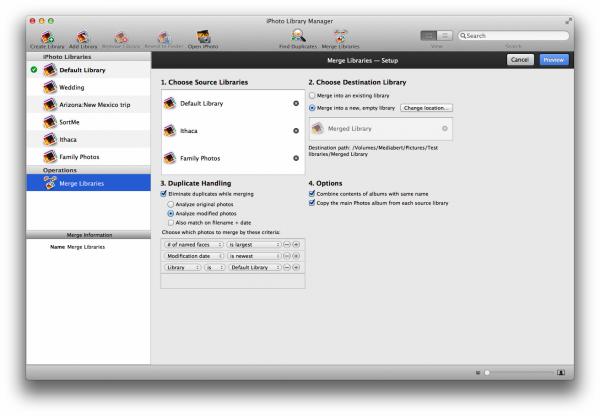
Task: Toggle Copy the main Photos album option
Action: coord(312,203)
